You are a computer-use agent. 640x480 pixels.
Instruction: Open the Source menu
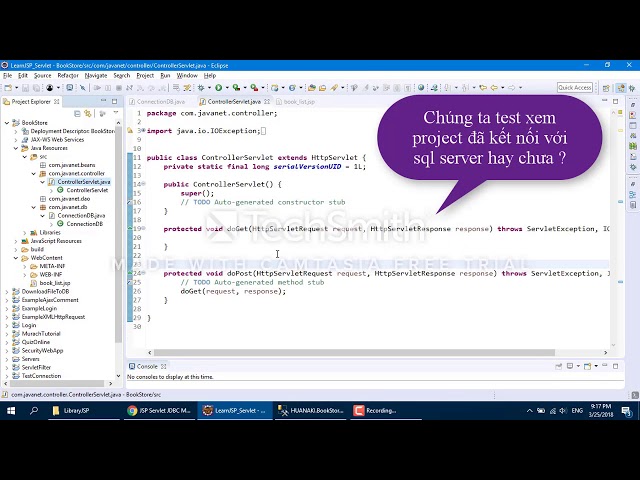pos(42,76)
